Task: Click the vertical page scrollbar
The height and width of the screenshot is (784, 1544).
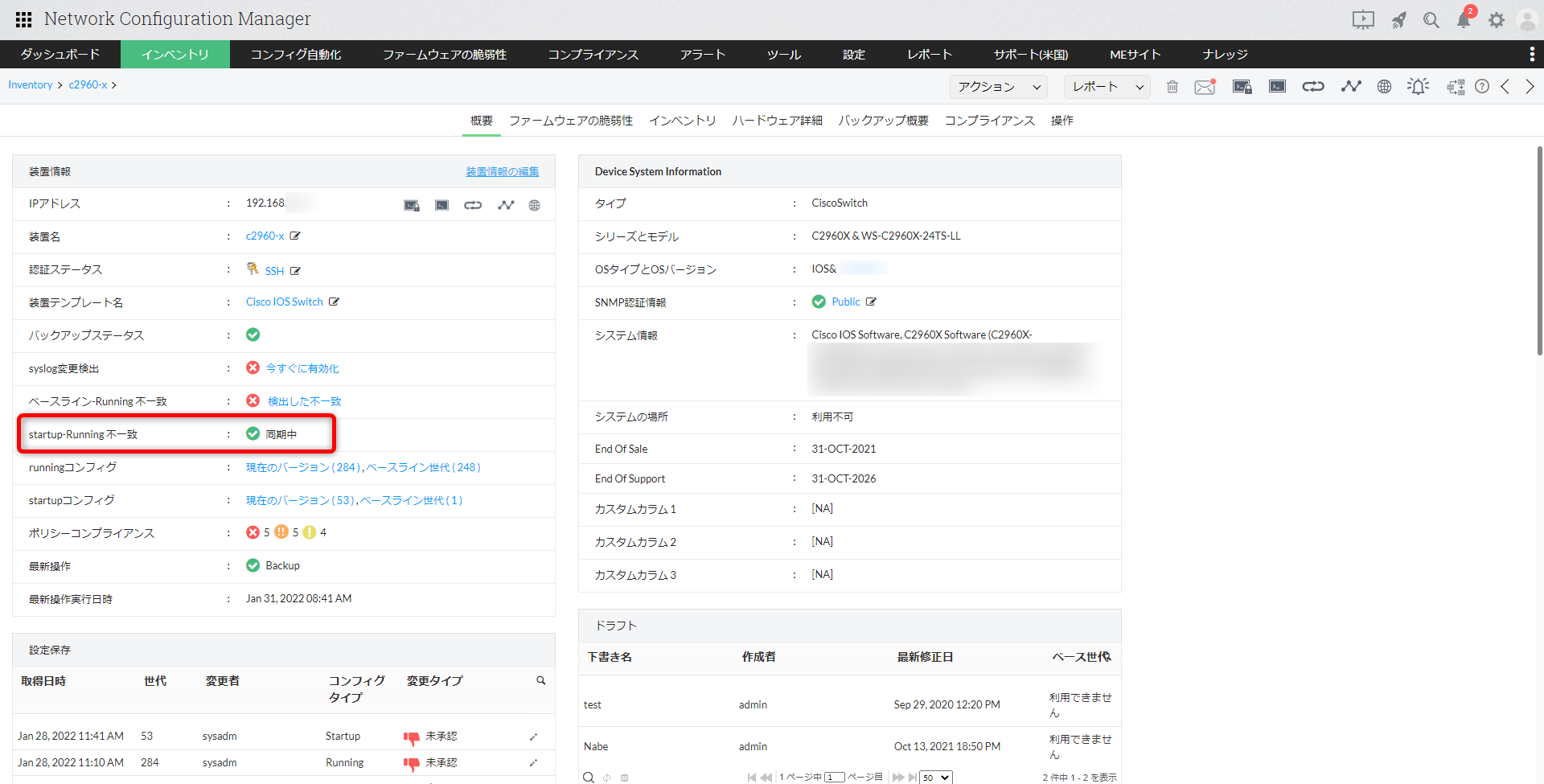Action: (x=1539, y=249)
